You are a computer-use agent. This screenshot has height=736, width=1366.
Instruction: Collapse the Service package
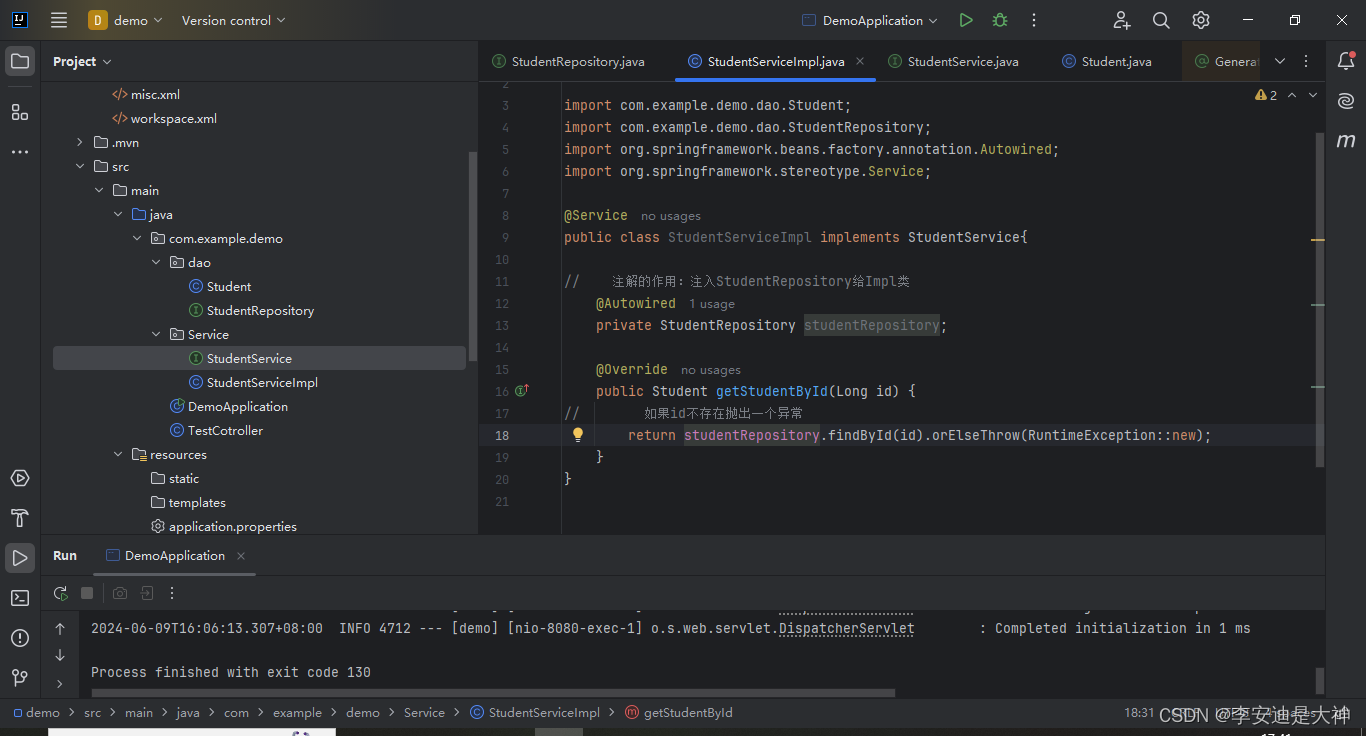(156, 335)
